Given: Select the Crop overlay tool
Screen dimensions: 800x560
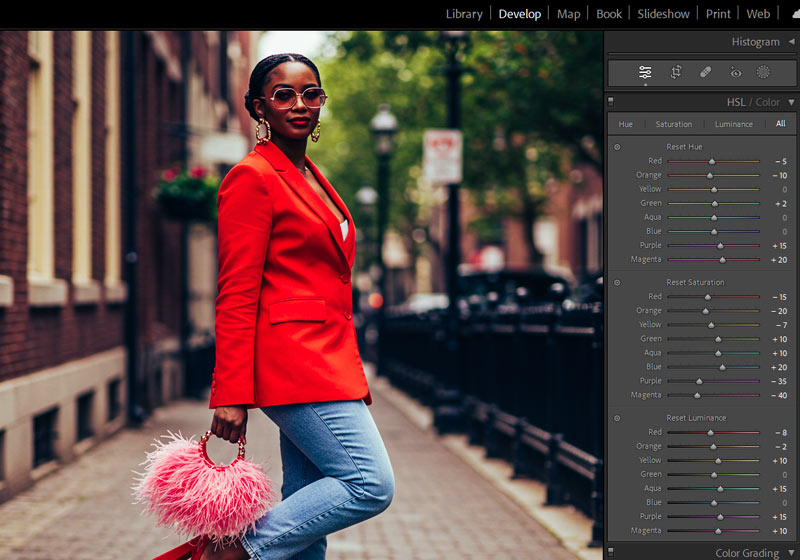Looking at the screenshot, I should tap(676, 72).
